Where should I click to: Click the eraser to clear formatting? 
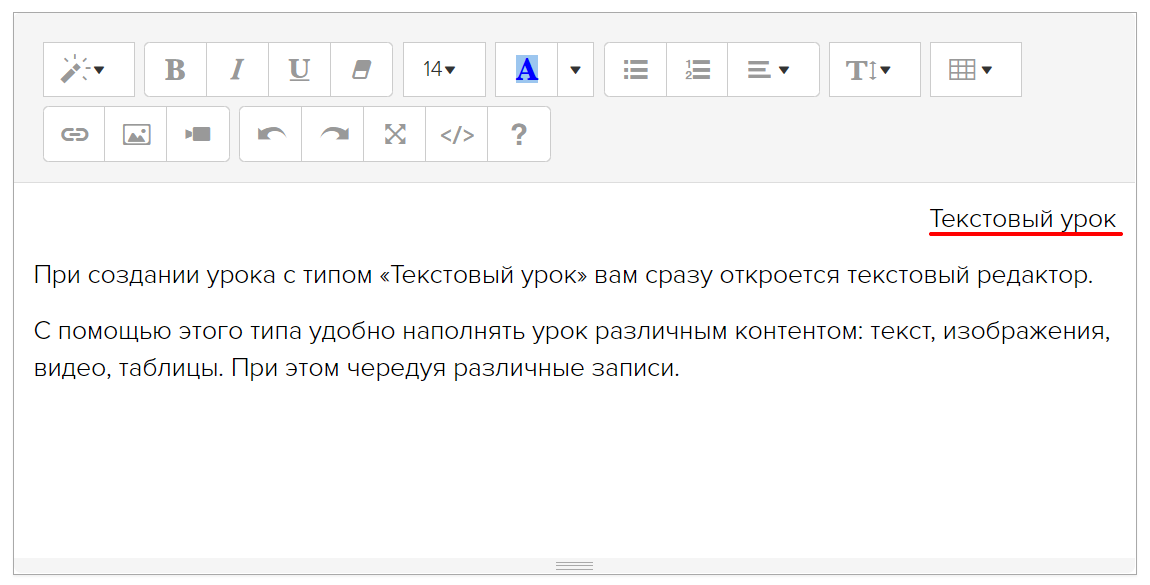[361, 70]
